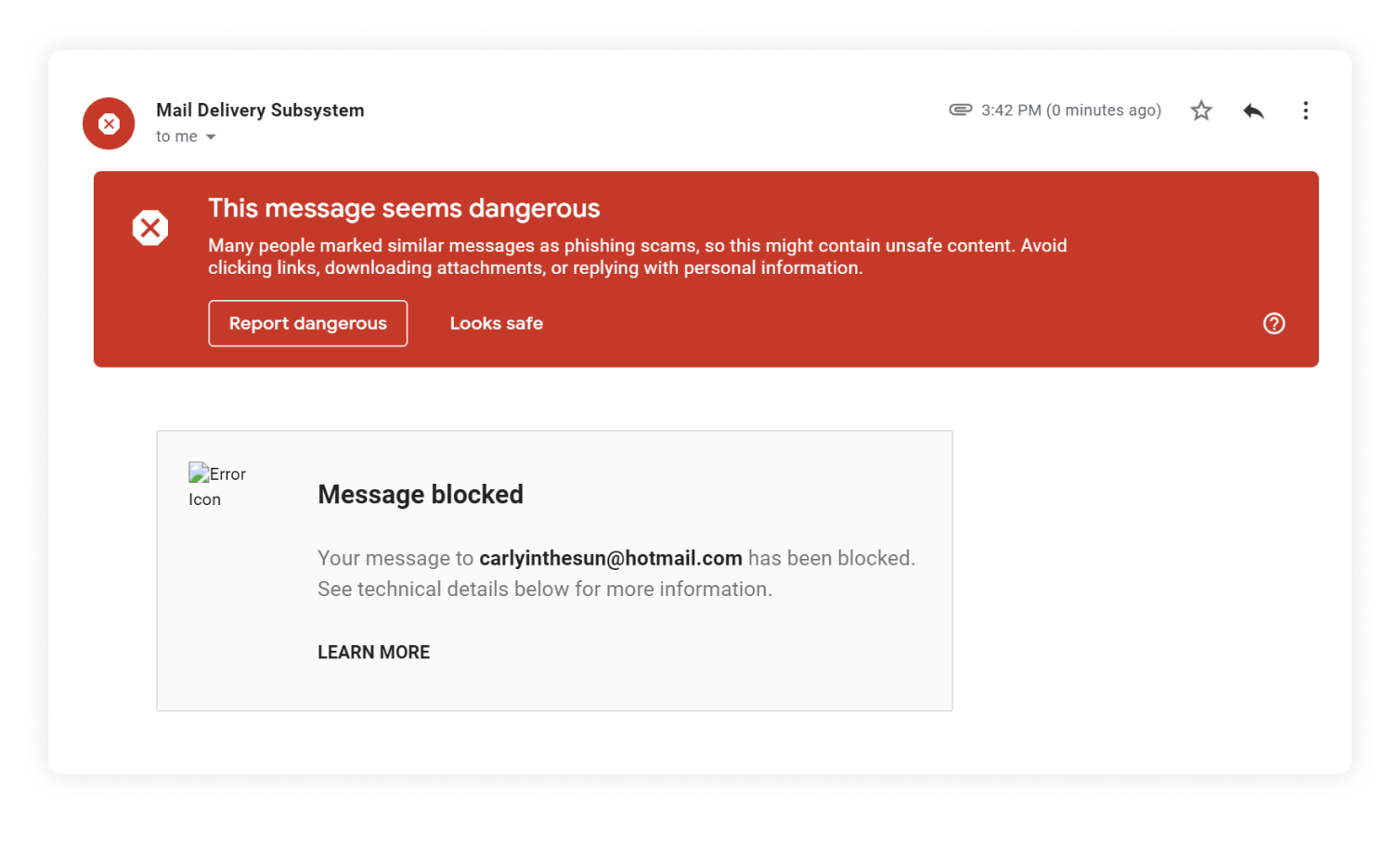Expand recipient details arrow next to "to me"
This screenshot has width=1400, height=843.
point(211,137)
